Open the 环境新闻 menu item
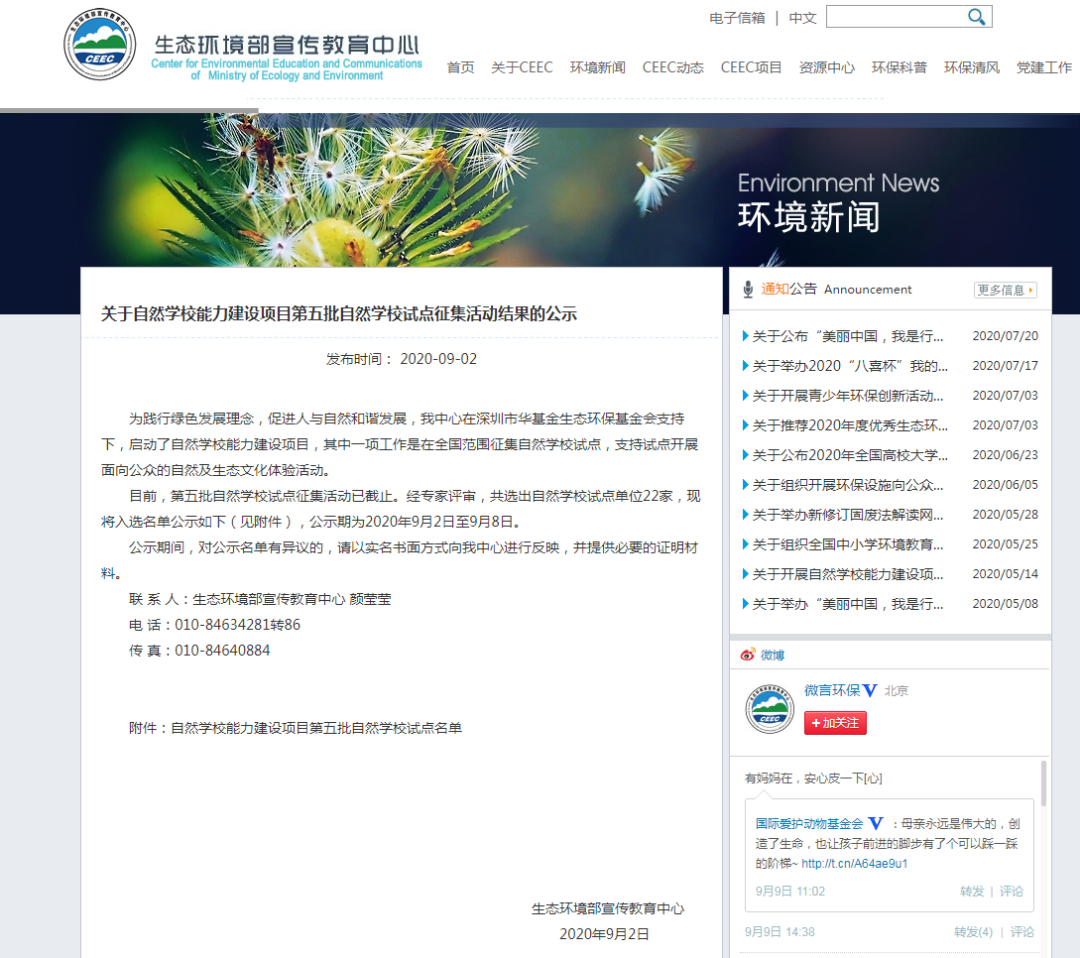 (597, 68)
